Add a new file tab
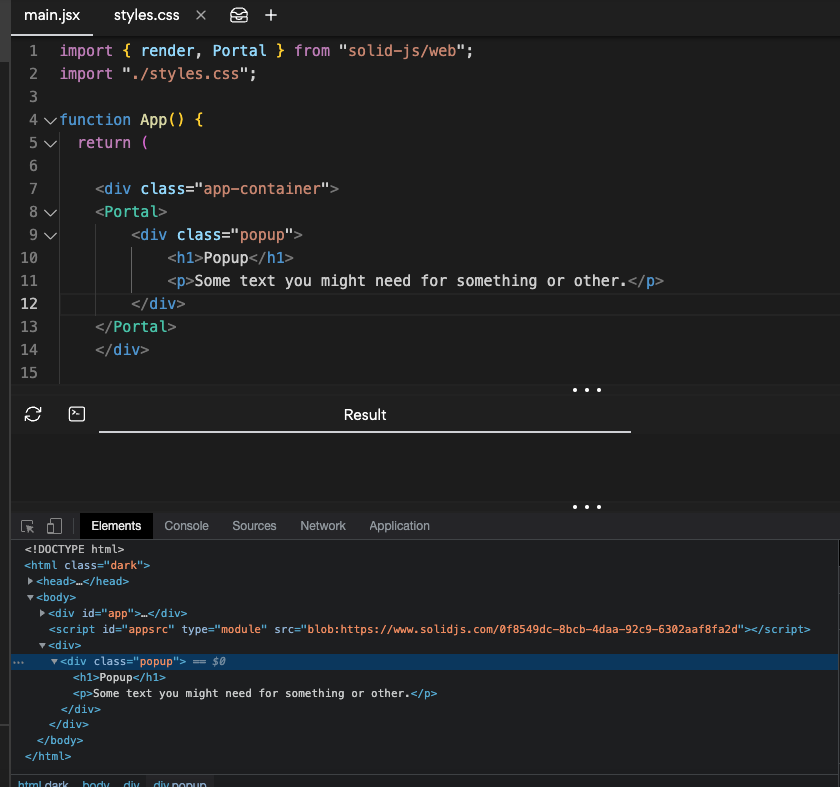 [271, 16]
